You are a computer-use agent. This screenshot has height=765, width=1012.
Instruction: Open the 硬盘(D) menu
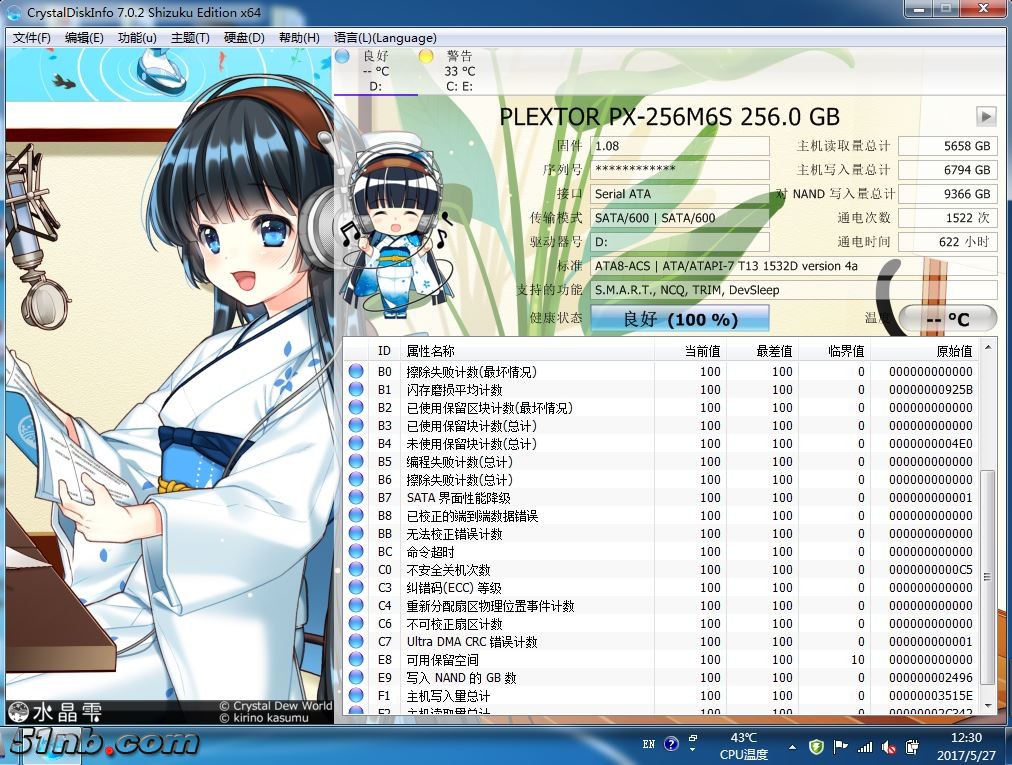244,38
